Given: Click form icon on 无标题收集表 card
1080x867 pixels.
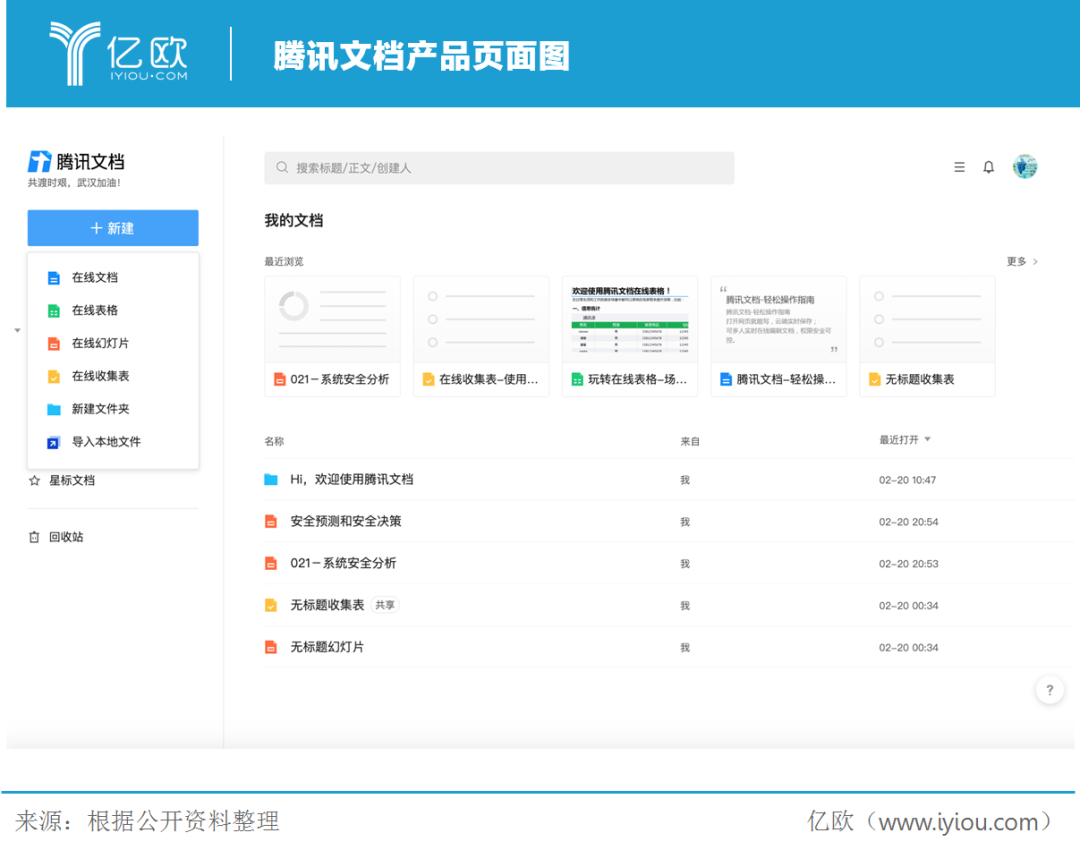Looking at the screenshot, I should (875, 379).
